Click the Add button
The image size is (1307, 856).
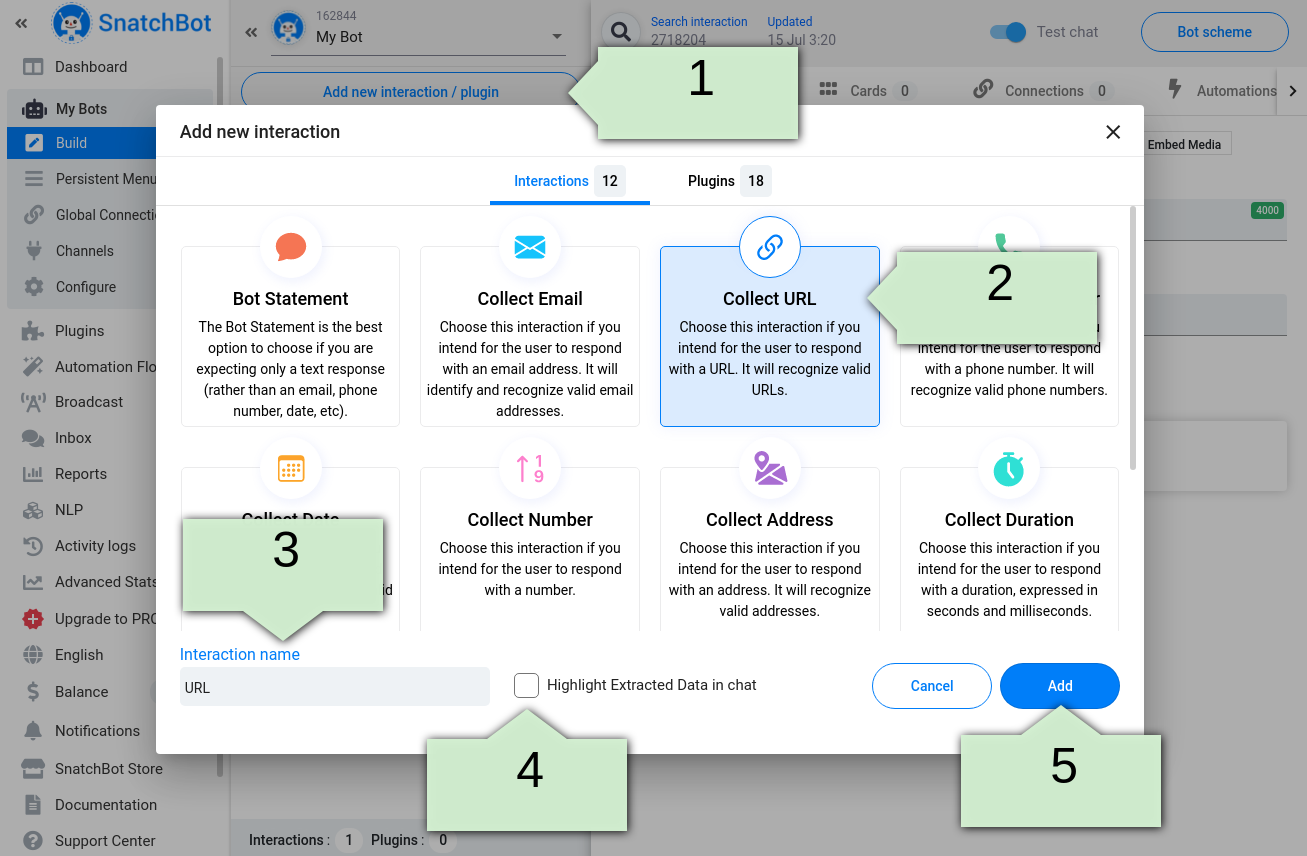(1060, 686)
